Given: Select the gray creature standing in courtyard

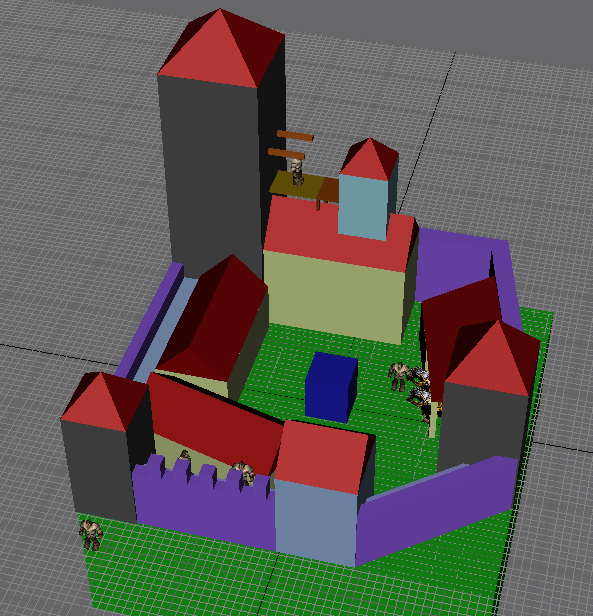Looking at the screenshot, I should pos(398,376).
